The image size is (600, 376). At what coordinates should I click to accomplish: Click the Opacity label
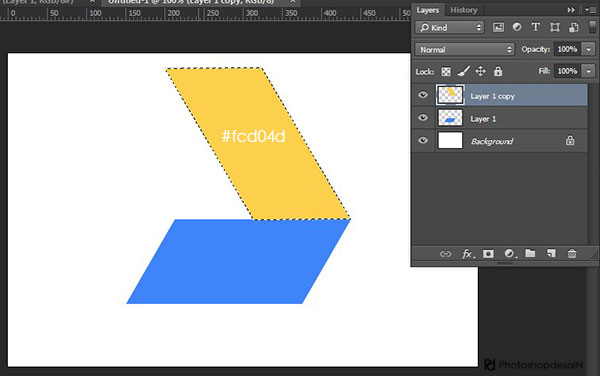[x=535, y=49]
